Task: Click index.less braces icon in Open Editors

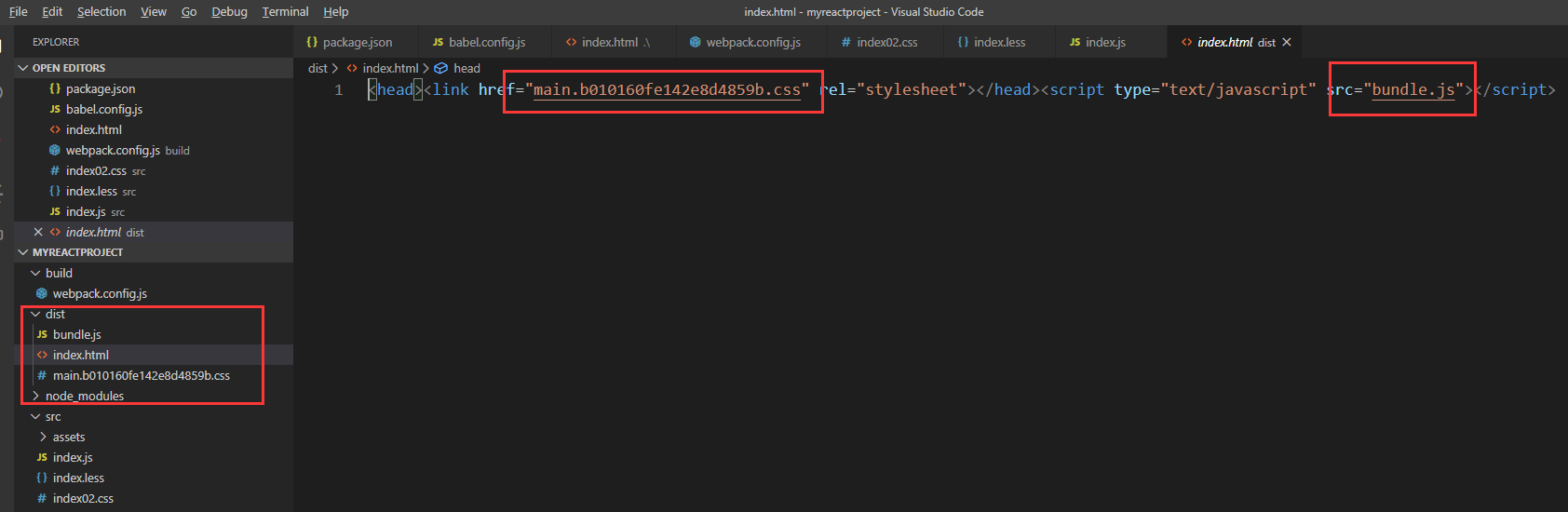Action: (55, 191)
